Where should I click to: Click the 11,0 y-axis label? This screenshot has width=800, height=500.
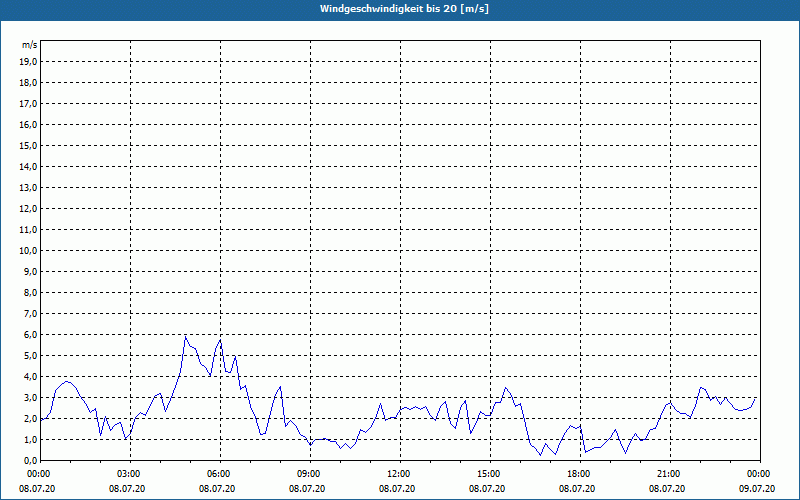tap(29, 230)
